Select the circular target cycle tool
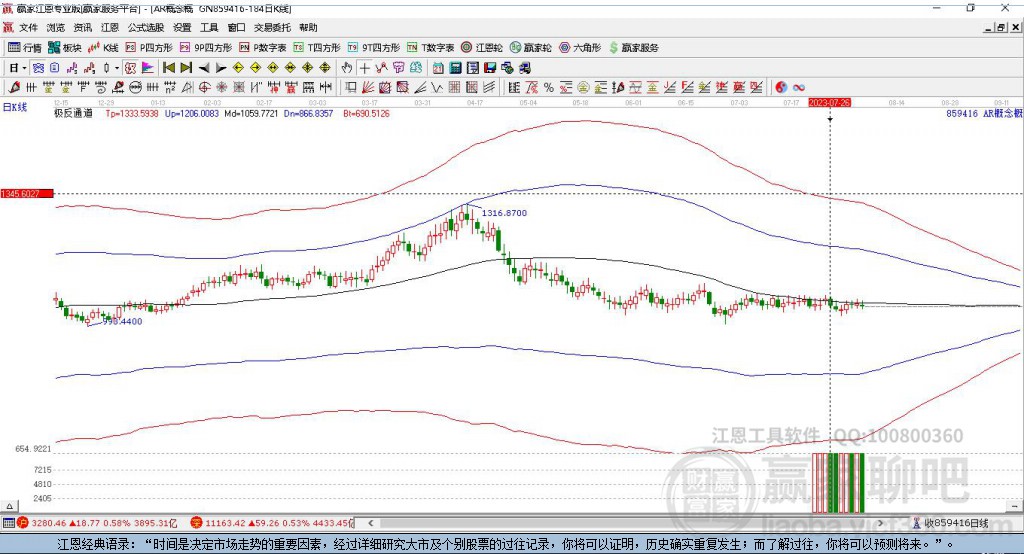Viewport: 1024px width, 554px height. pos(204,88)
